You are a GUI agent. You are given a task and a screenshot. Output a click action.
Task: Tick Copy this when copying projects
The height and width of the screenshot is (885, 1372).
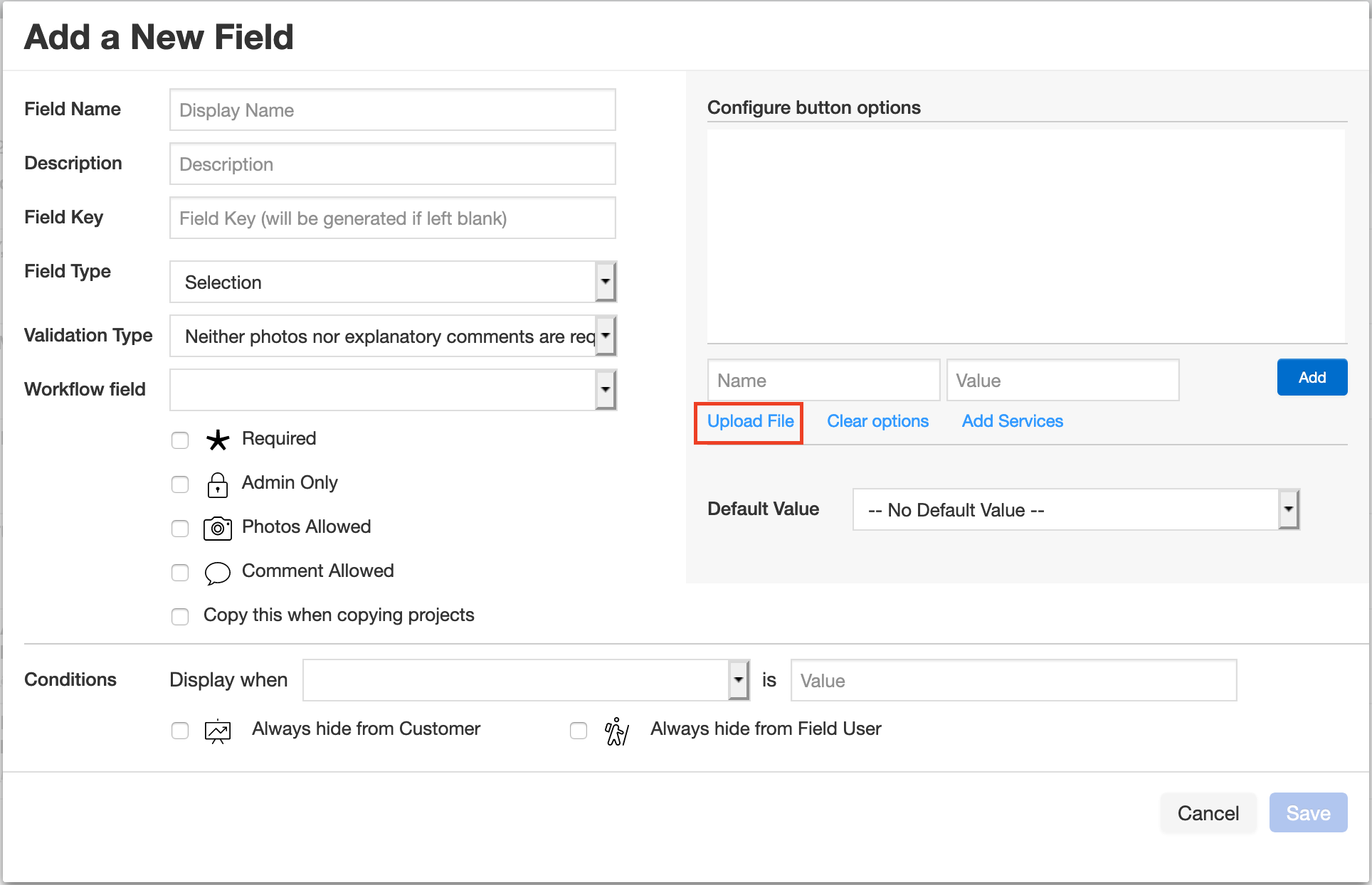click(x=180, y=616)
